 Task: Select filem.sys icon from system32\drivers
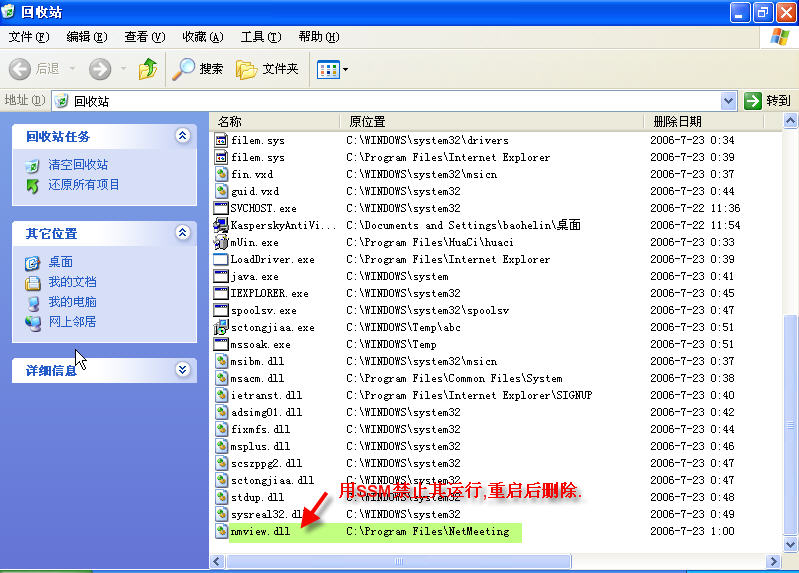[221, 140]
